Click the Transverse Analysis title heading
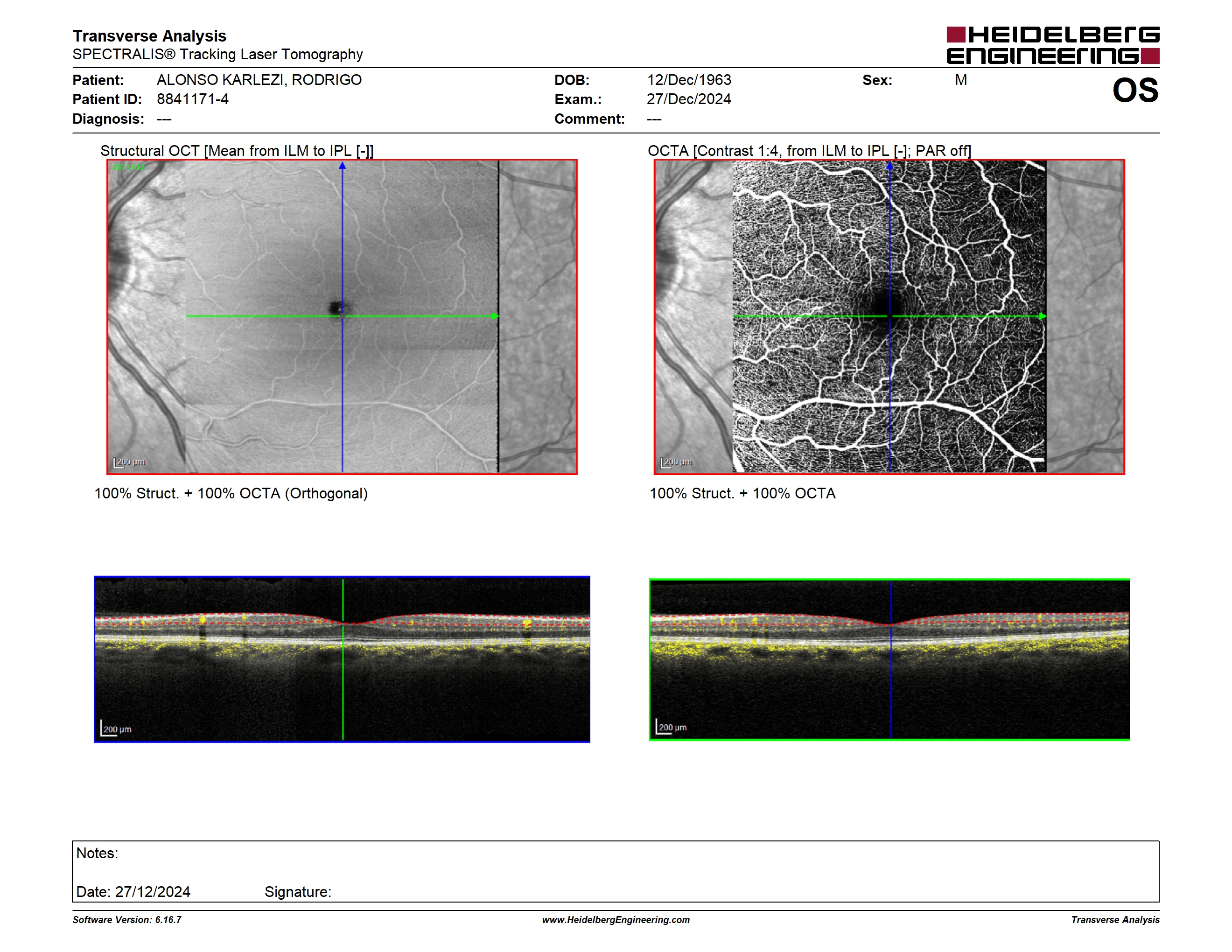 coord(149,35)
